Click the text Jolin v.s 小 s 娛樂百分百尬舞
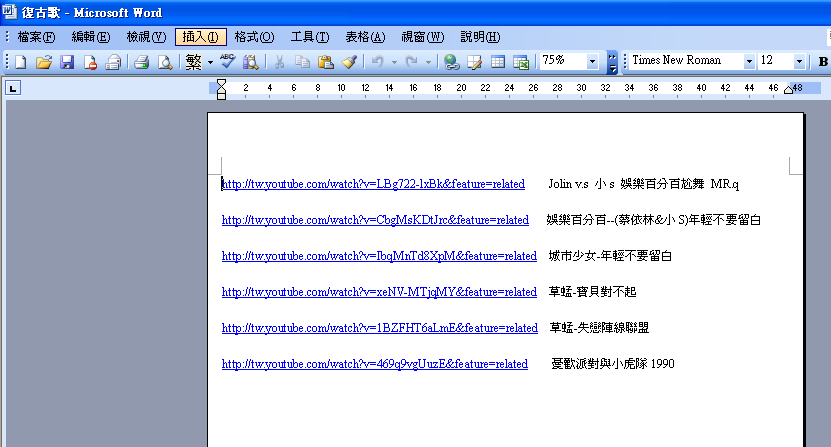Screen dimensions: 831x447 [626, 184]
